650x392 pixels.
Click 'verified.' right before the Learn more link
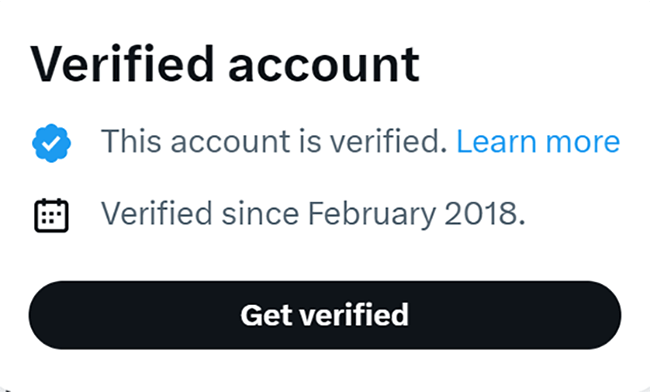[388, 141]
